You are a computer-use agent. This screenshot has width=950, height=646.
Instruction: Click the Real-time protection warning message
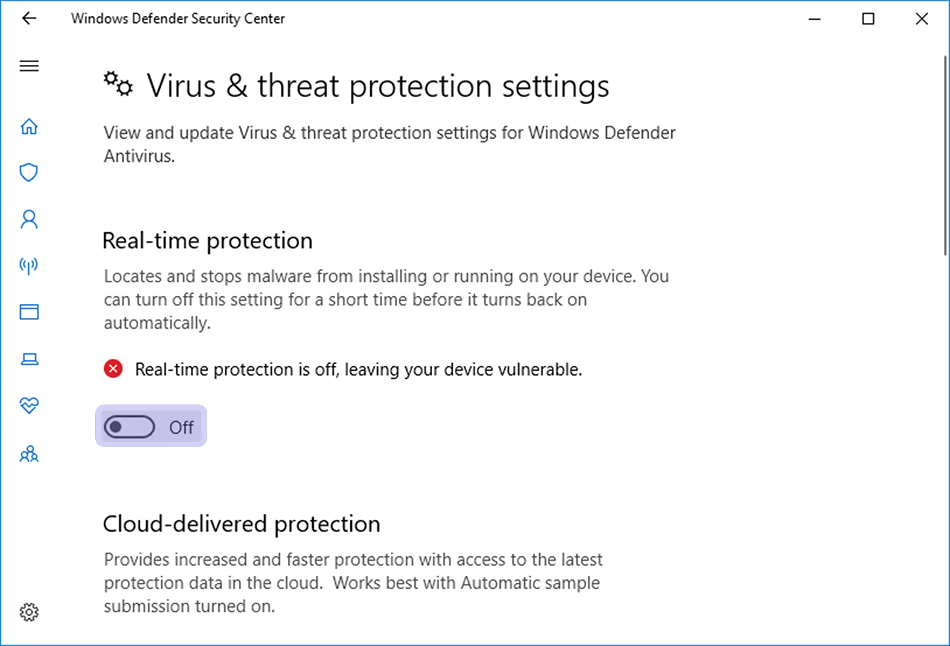pyautogui.click(x=358, y=368)
